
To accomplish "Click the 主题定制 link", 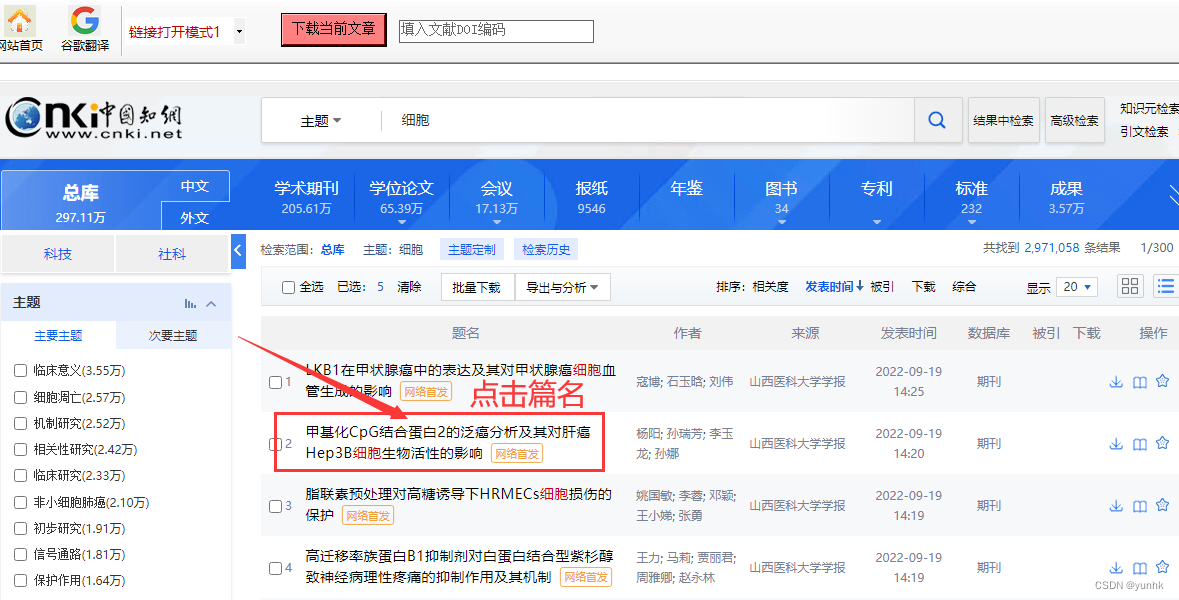I will [x=471, y=250].
